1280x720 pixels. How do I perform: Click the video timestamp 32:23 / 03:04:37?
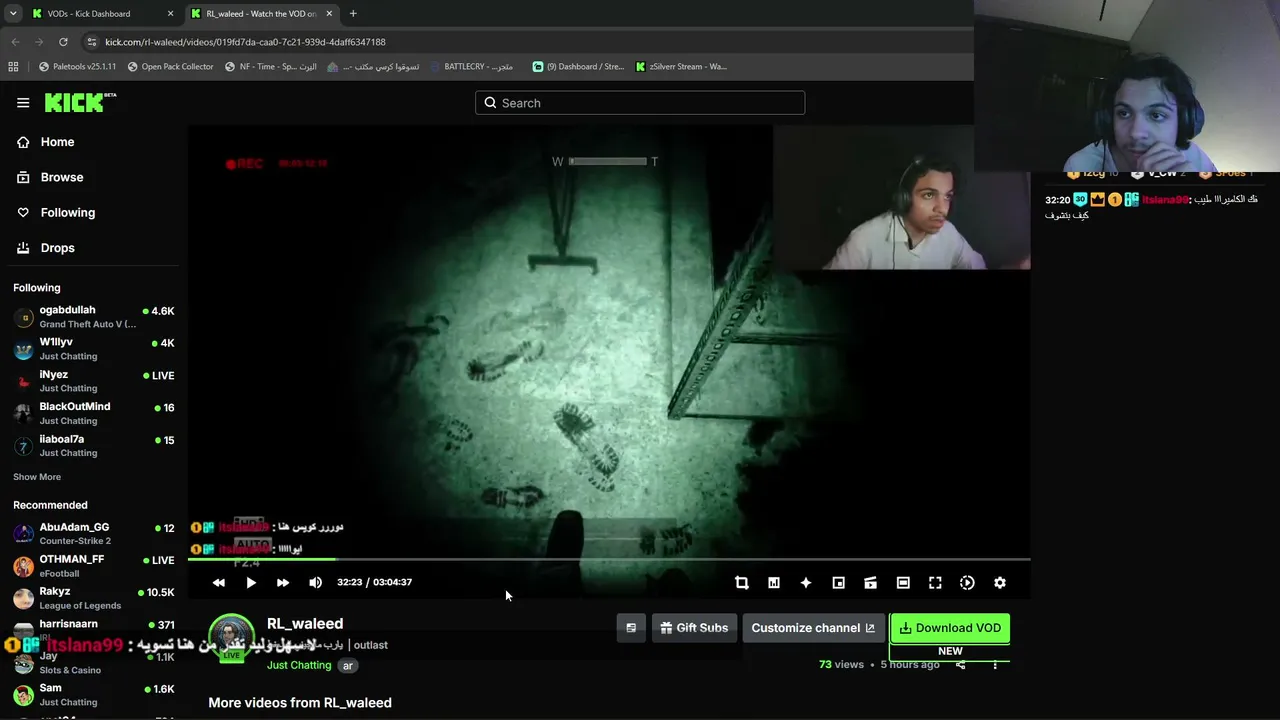(374, 582)
